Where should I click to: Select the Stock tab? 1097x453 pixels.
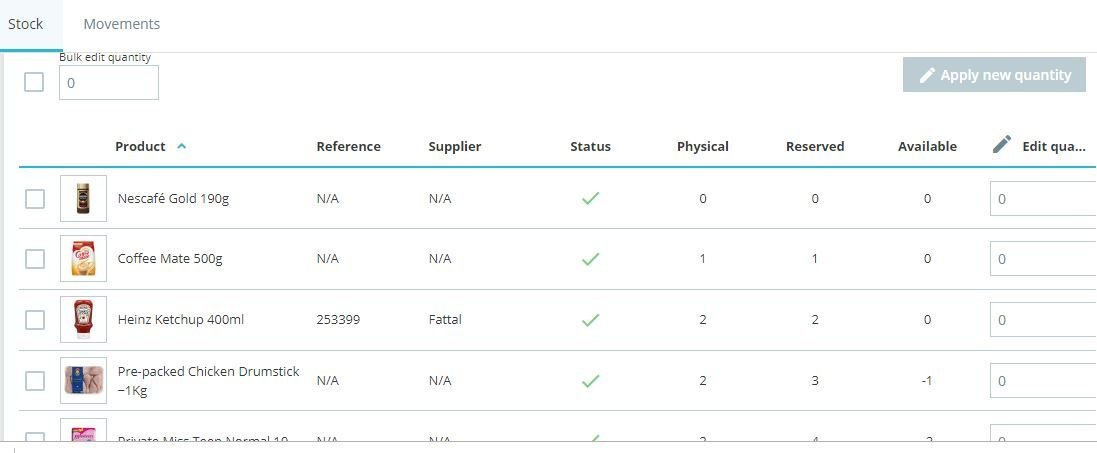point(26,24)
